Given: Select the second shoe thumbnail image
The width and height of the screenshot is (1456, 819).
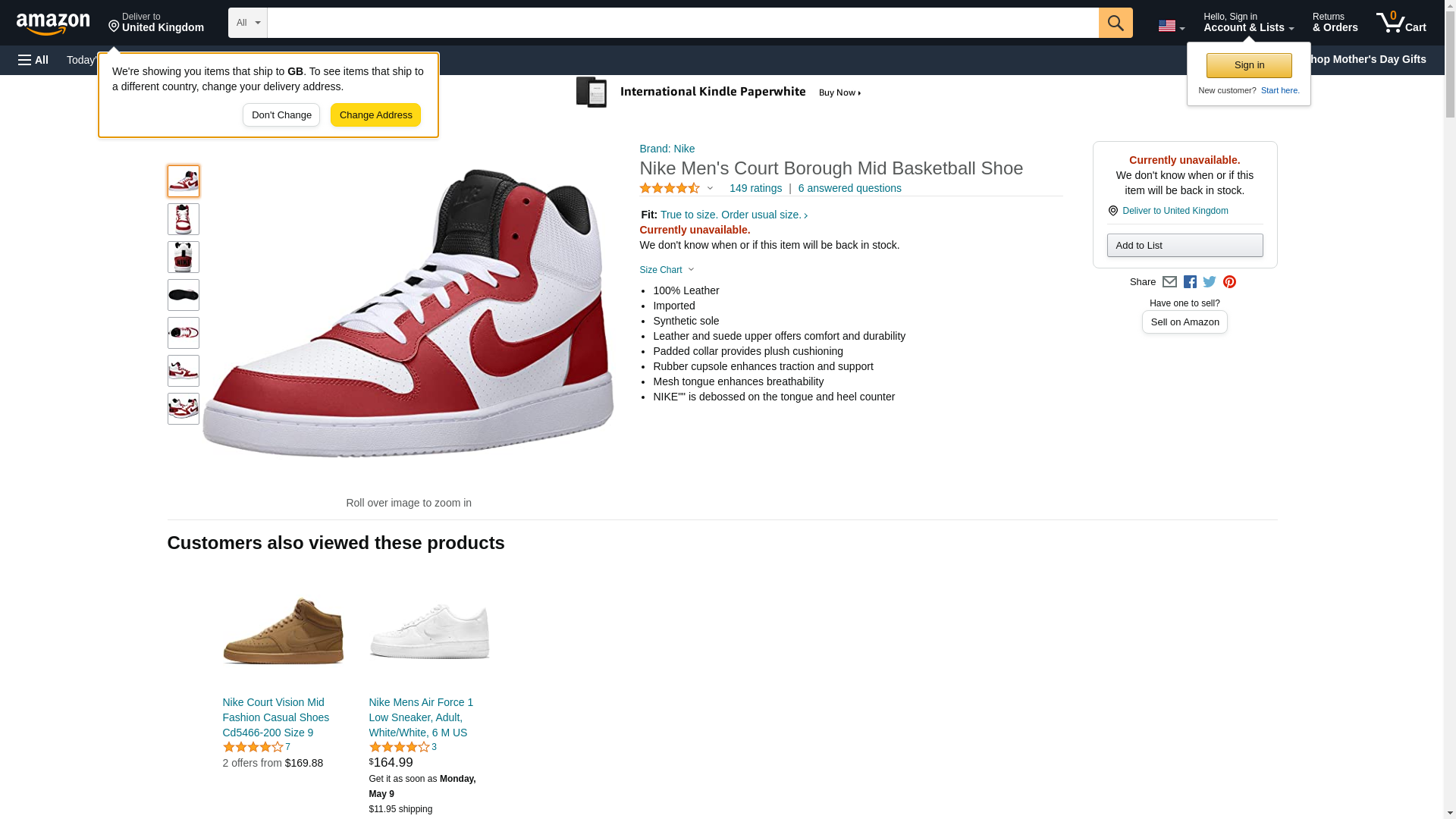Looking at the screenshot, I should [x=184, y=219].
